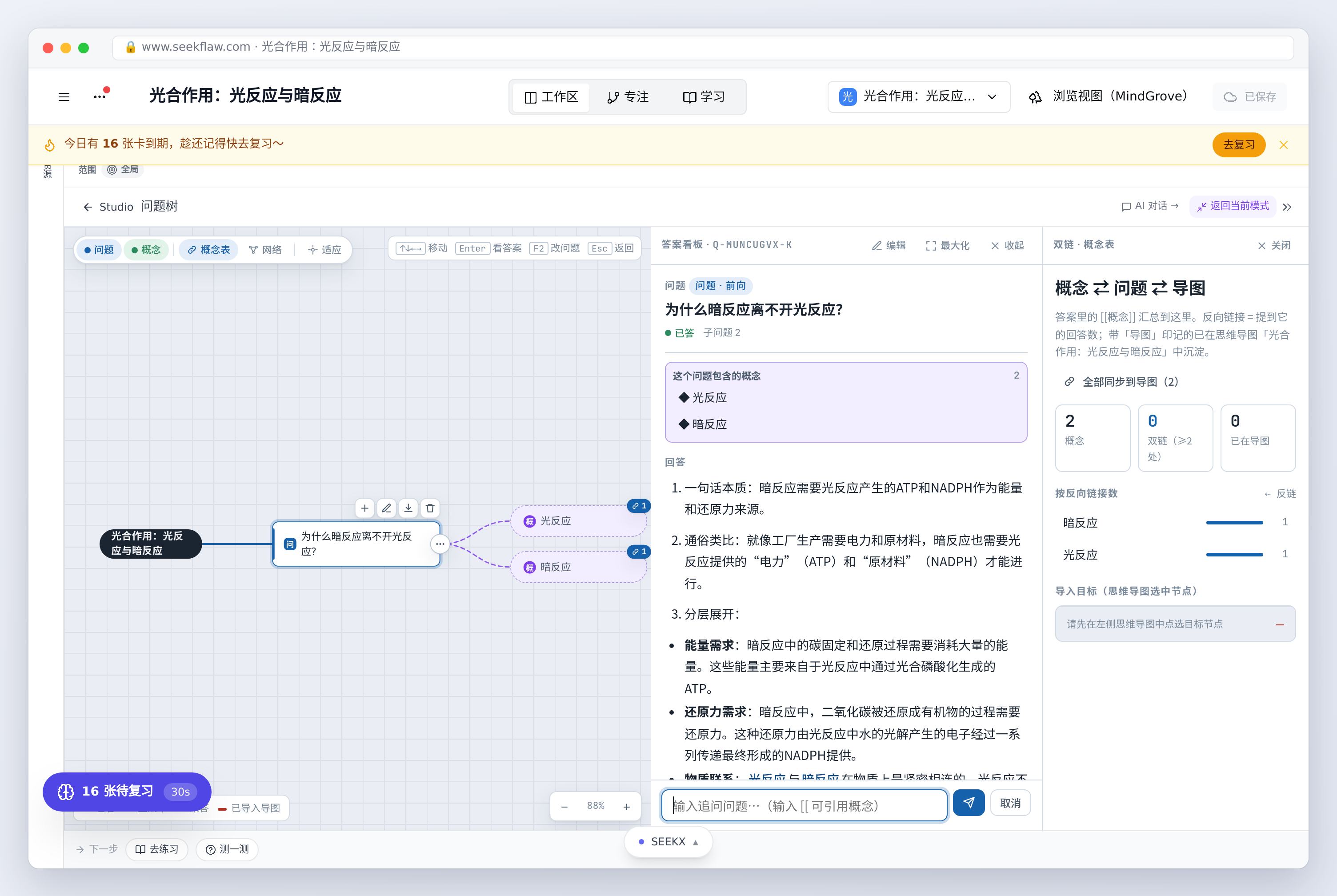Click 编辑 in the answer panel
The image size is (1337, 896).
click(889, 245)
